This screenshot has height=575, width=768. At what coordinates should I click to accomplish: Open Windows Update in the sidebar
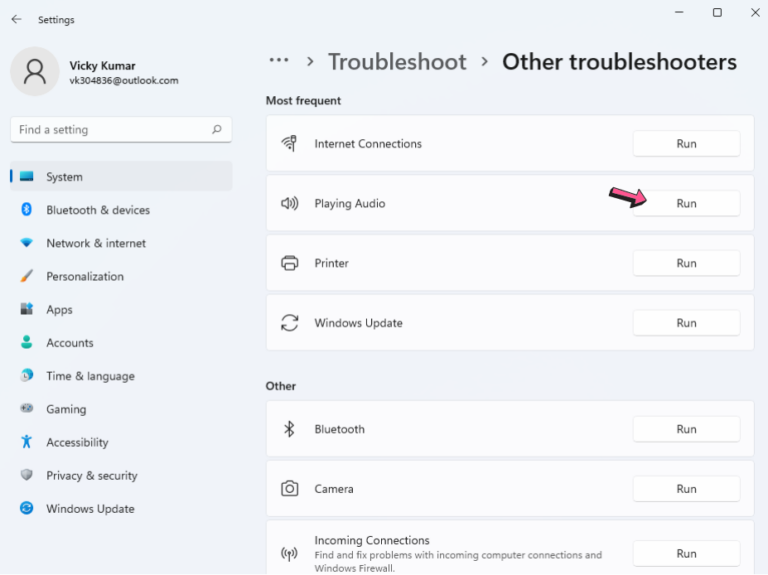(90, 509)
